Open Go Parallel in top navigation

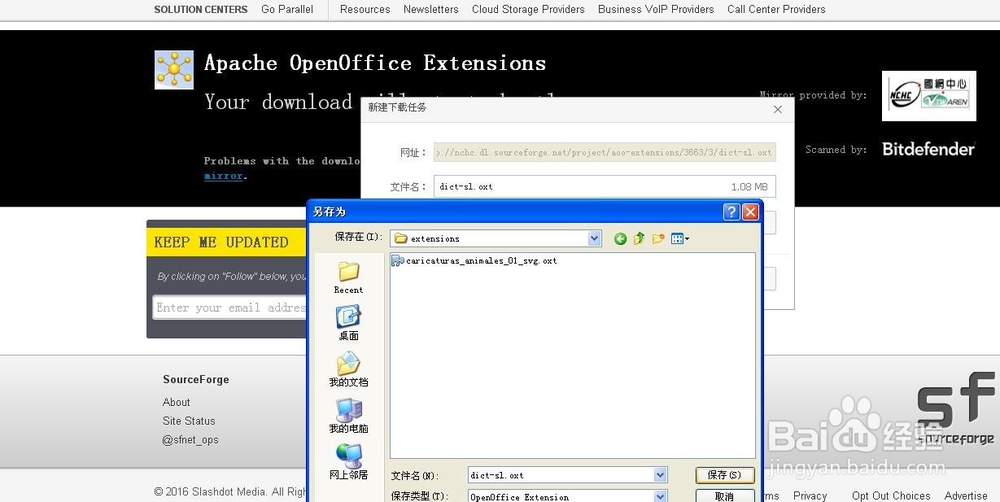pos(287,10)
